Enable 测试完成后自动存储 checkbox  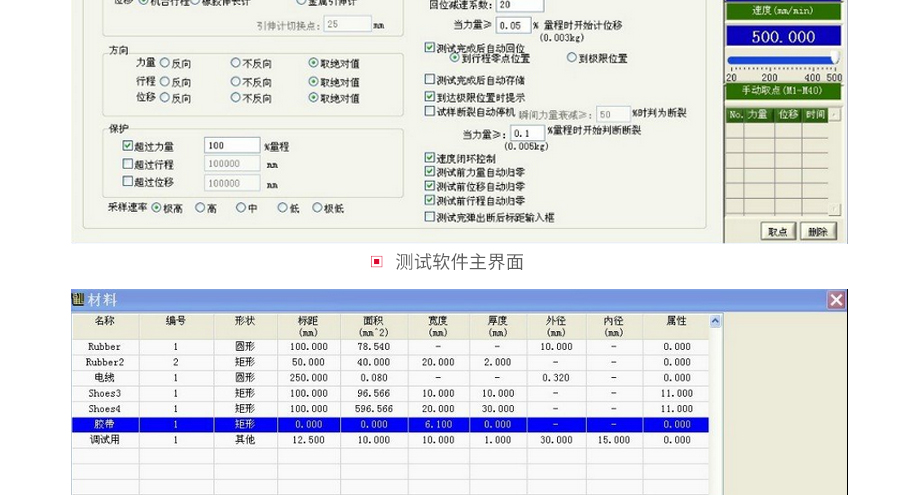(x=430, y=80)
